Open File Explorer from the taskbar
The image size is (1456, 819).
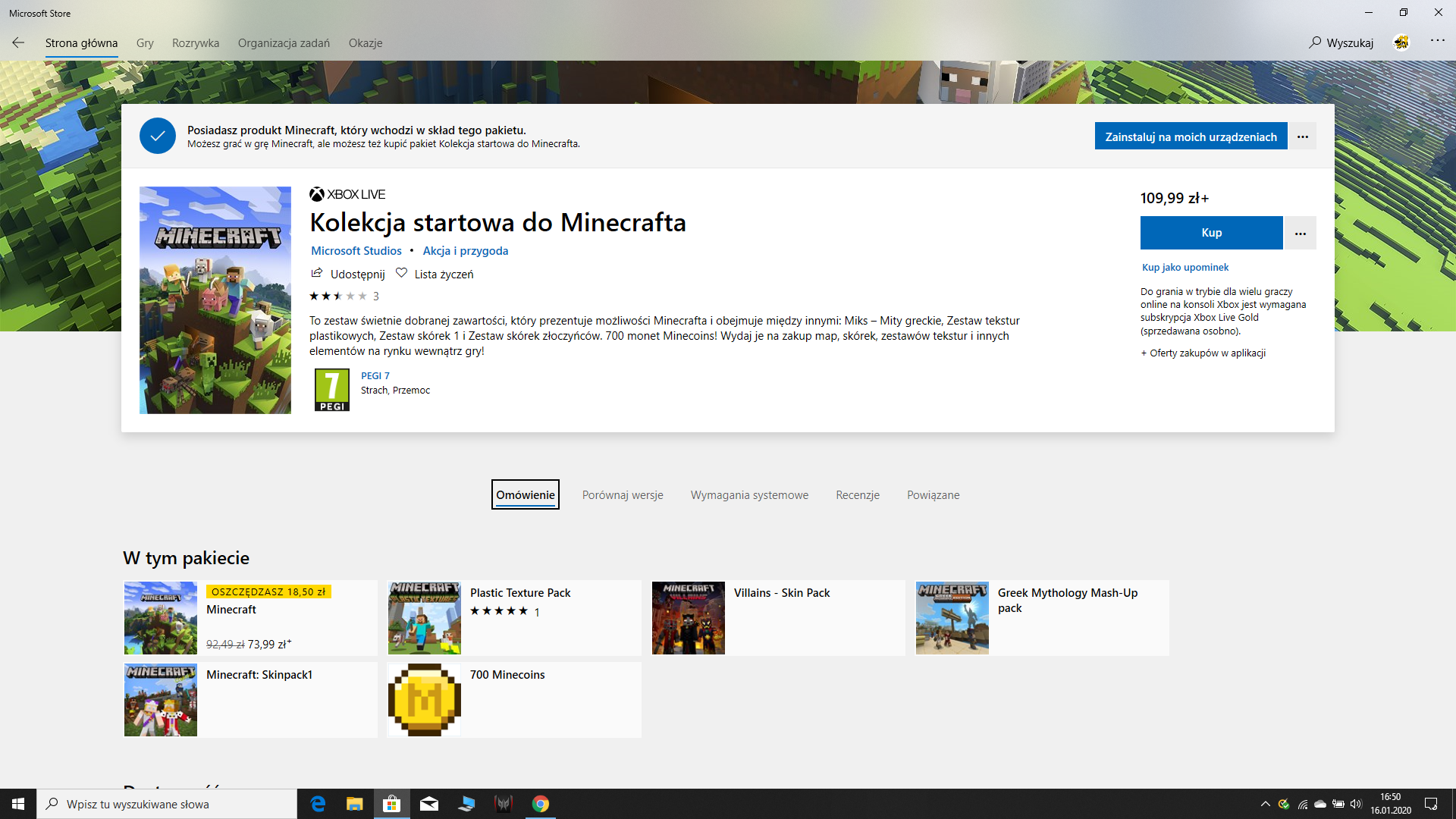[x=354, y=804]
